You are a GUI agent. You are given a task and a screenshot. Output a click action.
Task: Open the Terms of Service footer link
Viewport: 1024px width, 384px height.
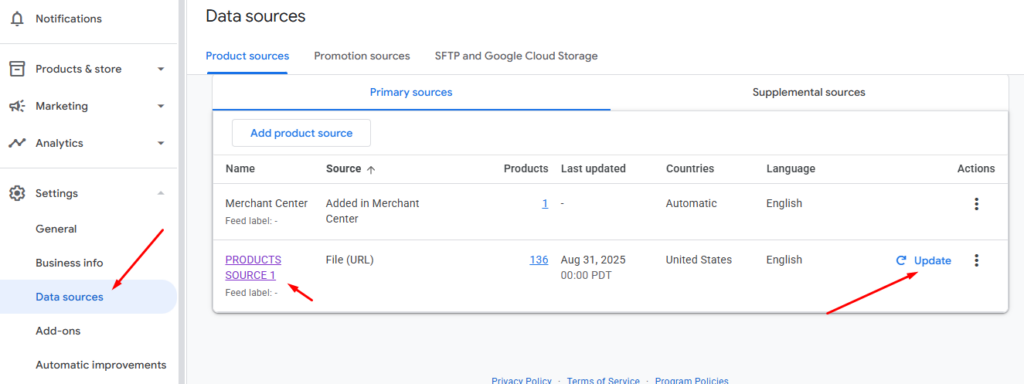click(x=603, y=381)
